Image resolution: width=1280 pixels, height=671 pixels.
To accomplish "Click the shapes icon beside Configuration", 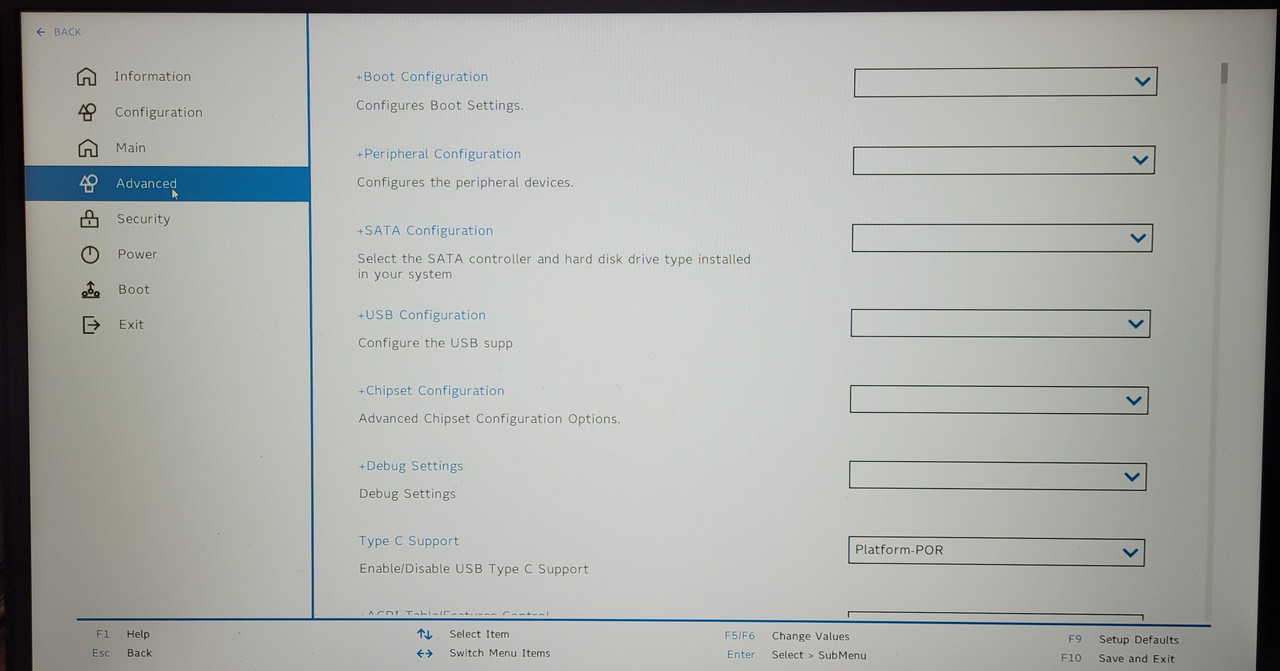I will (88, 112).
